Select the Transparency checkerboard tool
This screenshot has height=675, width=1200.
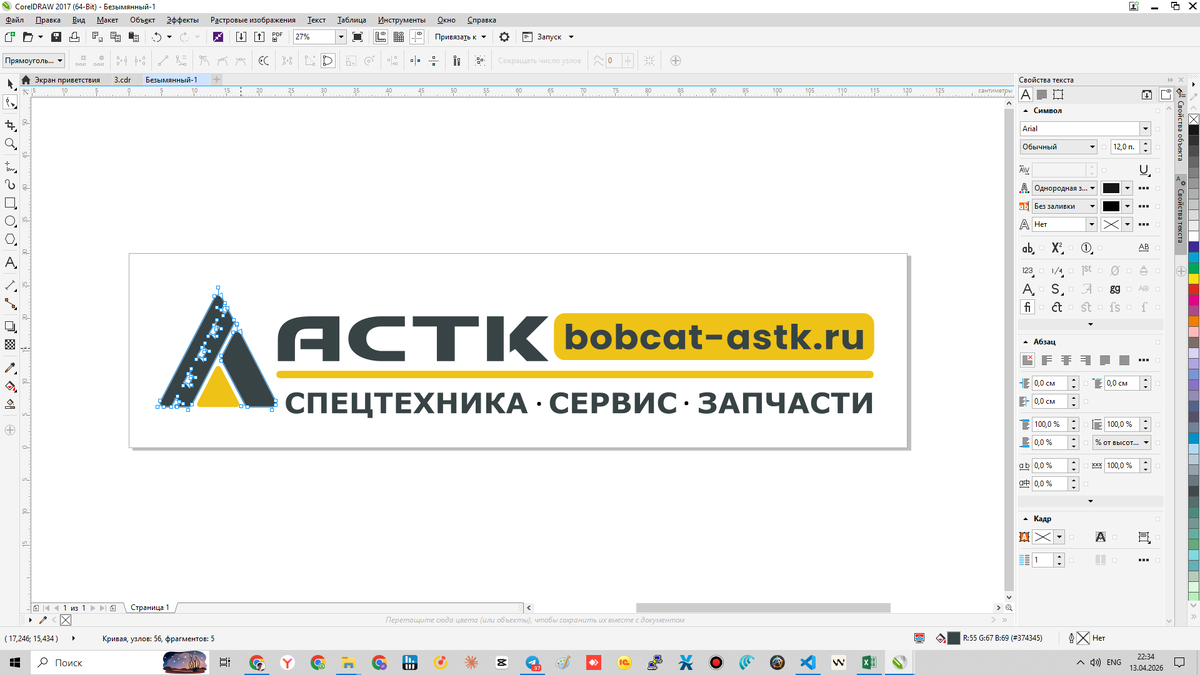coord(10,345)
